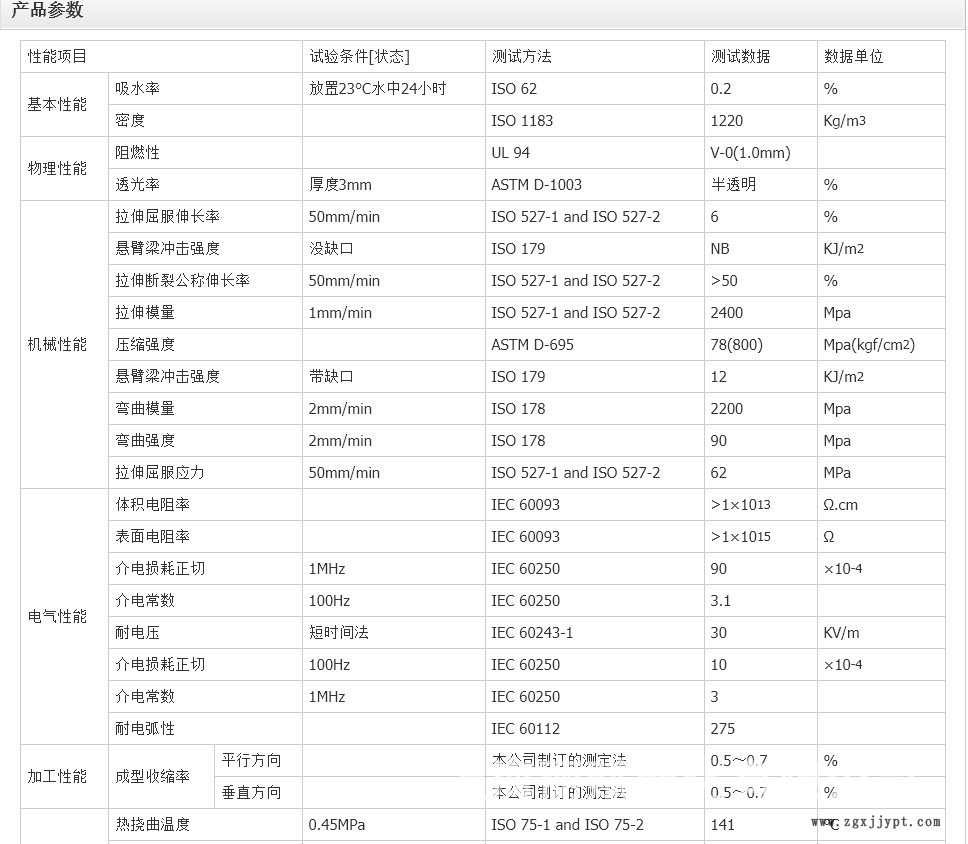Select the 热挠曲温度 row label
Screen dimensions: 968x844
[x=152, y=825]
